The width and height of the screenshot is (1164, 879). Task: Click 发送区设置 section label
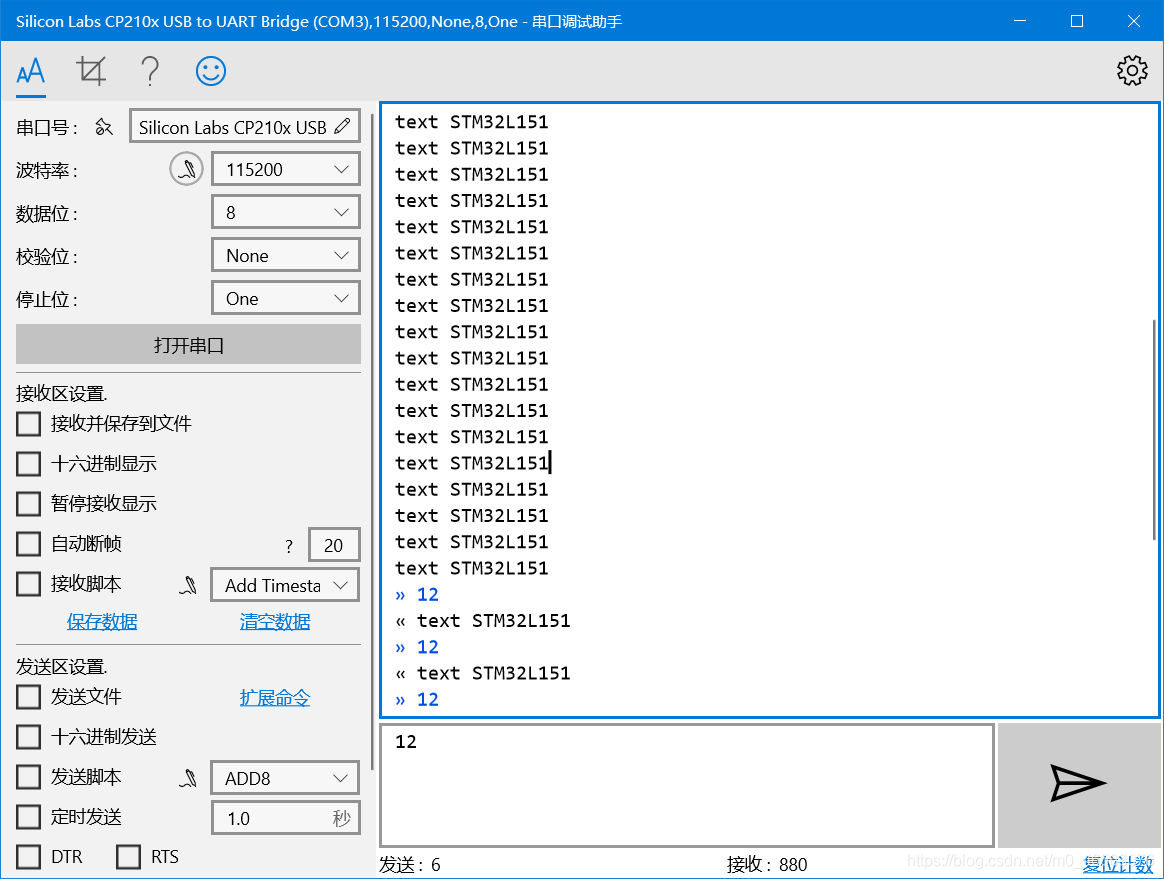[62, 667]
